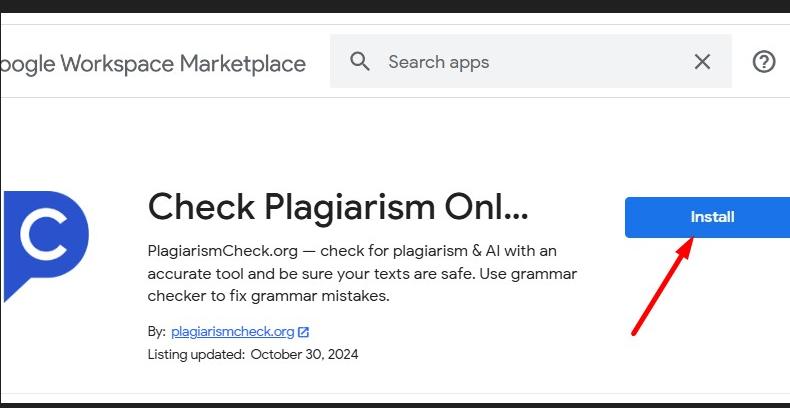Screen dimensions: 790x408
Task: Click the external link icon beside plagiarismcheck.org
Action: 303,332
